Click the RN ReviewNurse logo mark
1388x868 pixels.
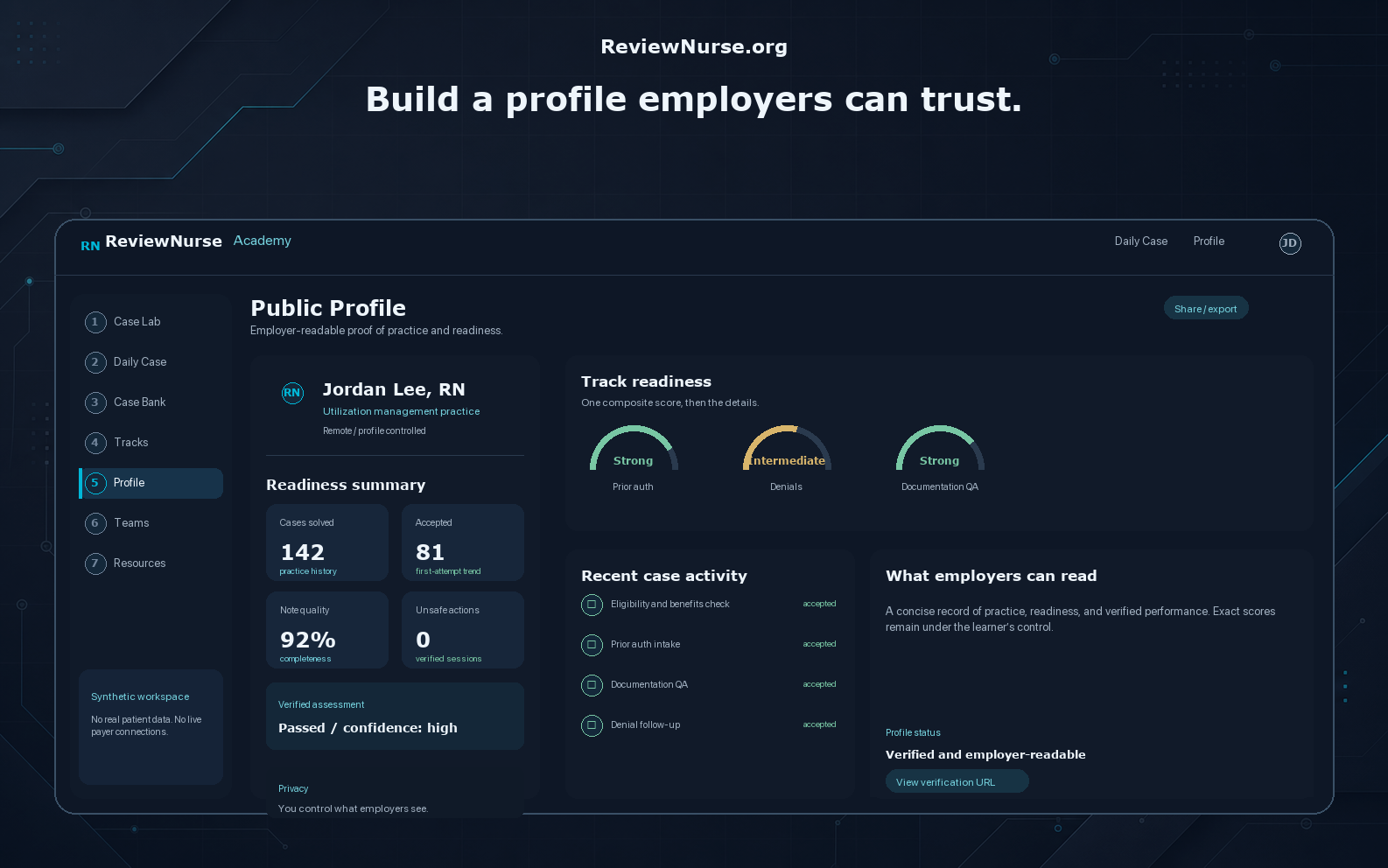click(90, 246)
